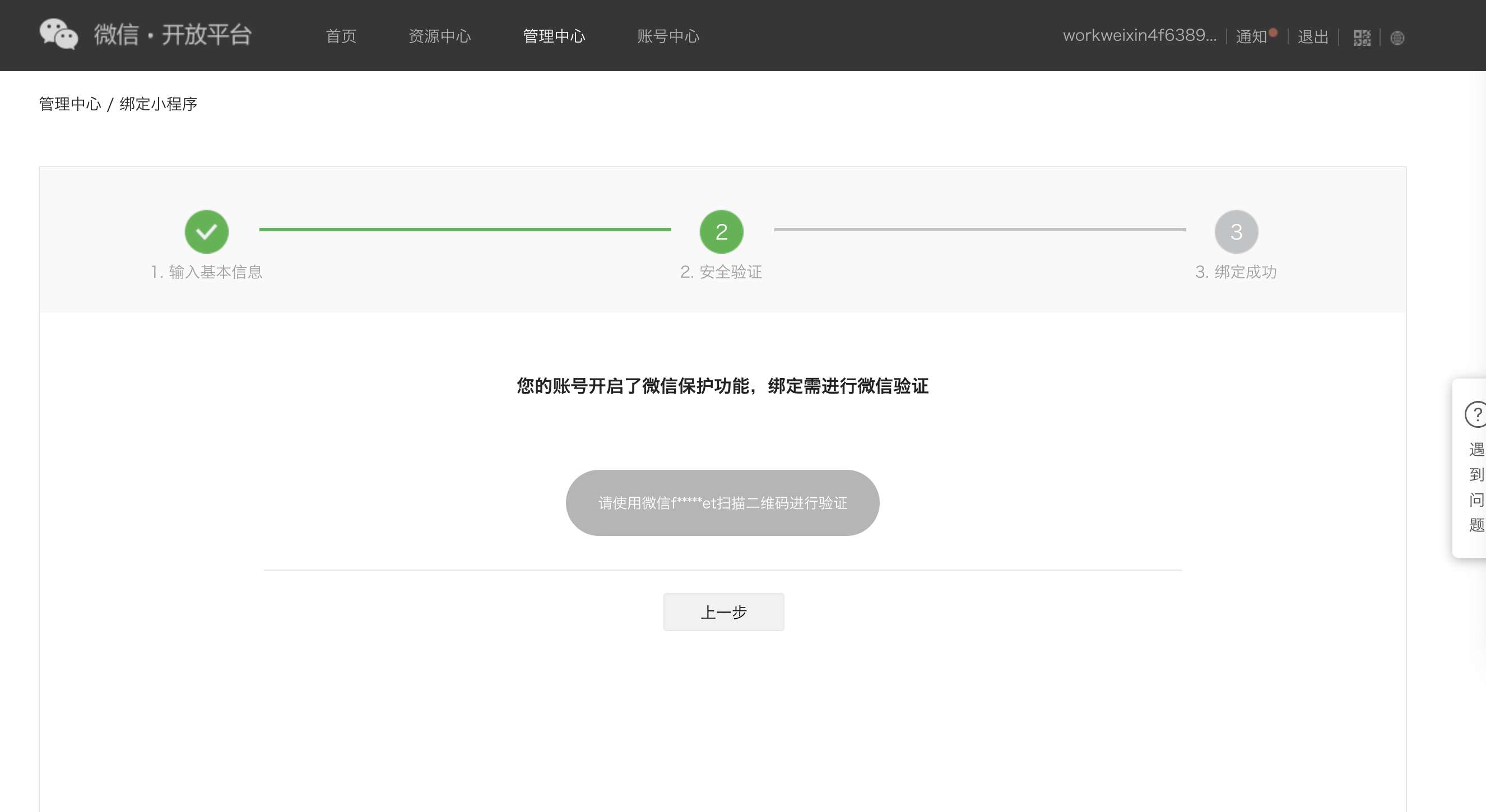Click the globe language icon

[x=1397, y=38]
